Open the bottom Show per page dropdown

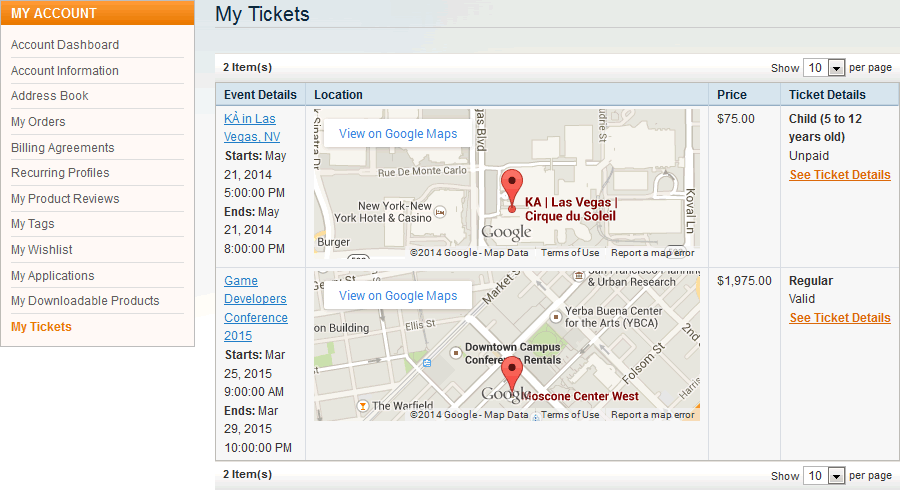(826, 475)
